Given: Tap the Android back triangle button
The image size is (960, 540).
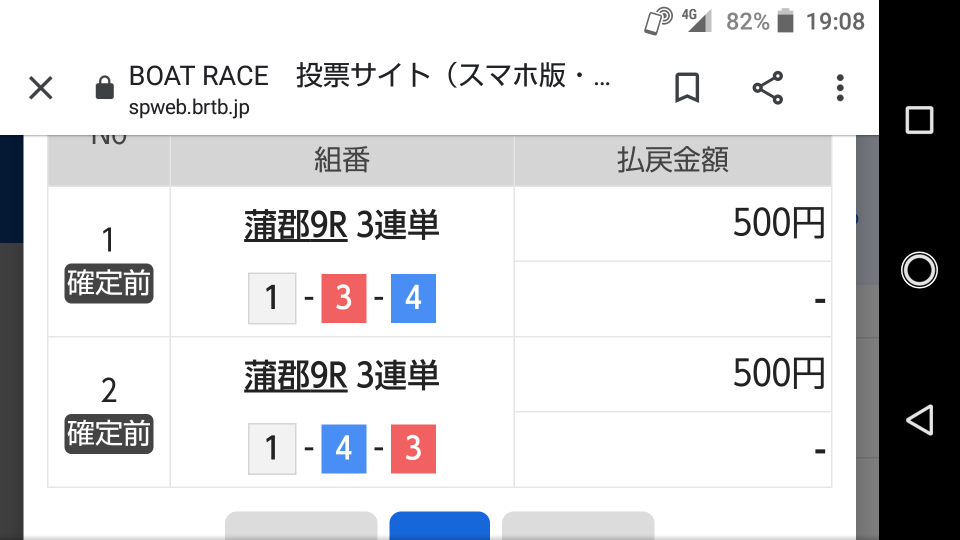Looking at the screenshot, I should coord(919,420).
